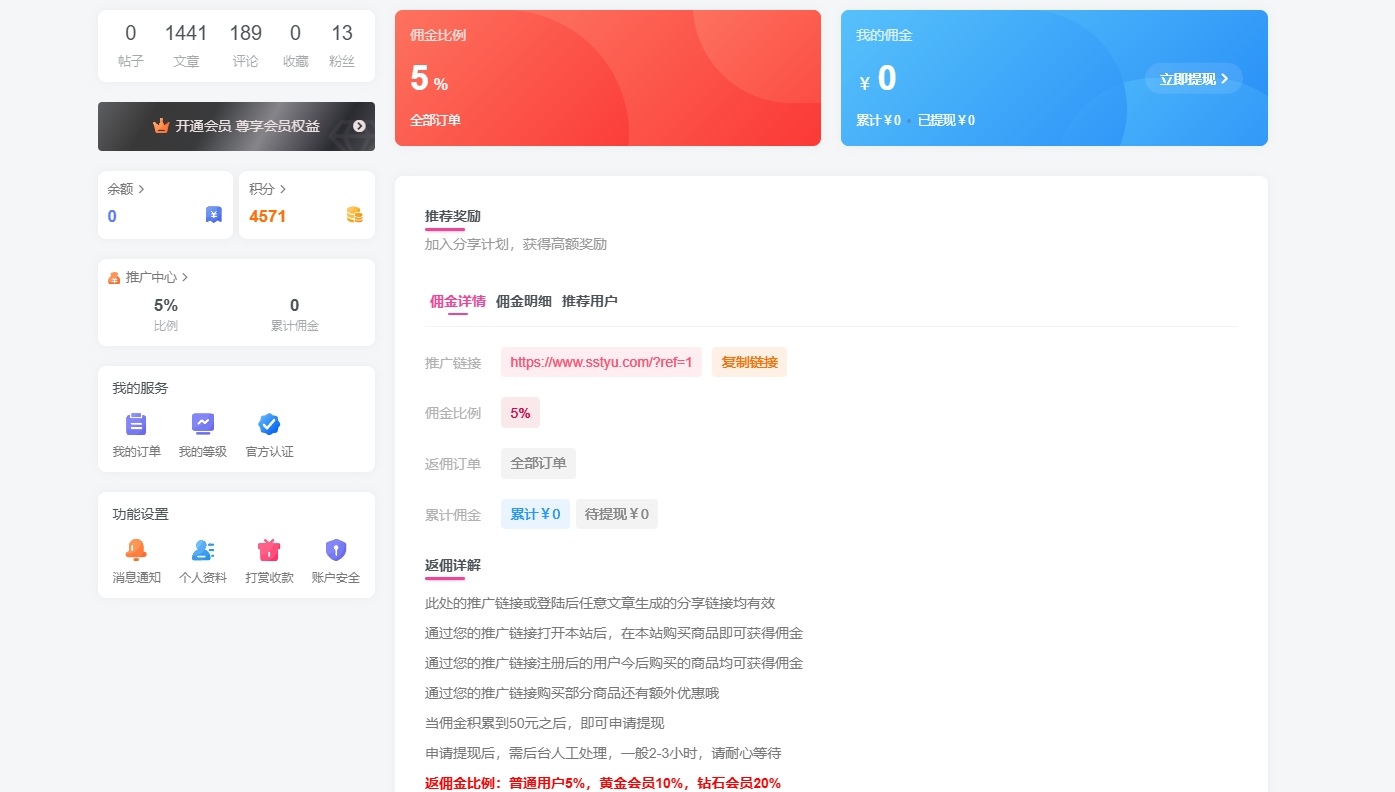The height and width of the screenshot is (792, 1395).
Task: Switch to the 推荐用户 tab
Action: pos(592,300)
